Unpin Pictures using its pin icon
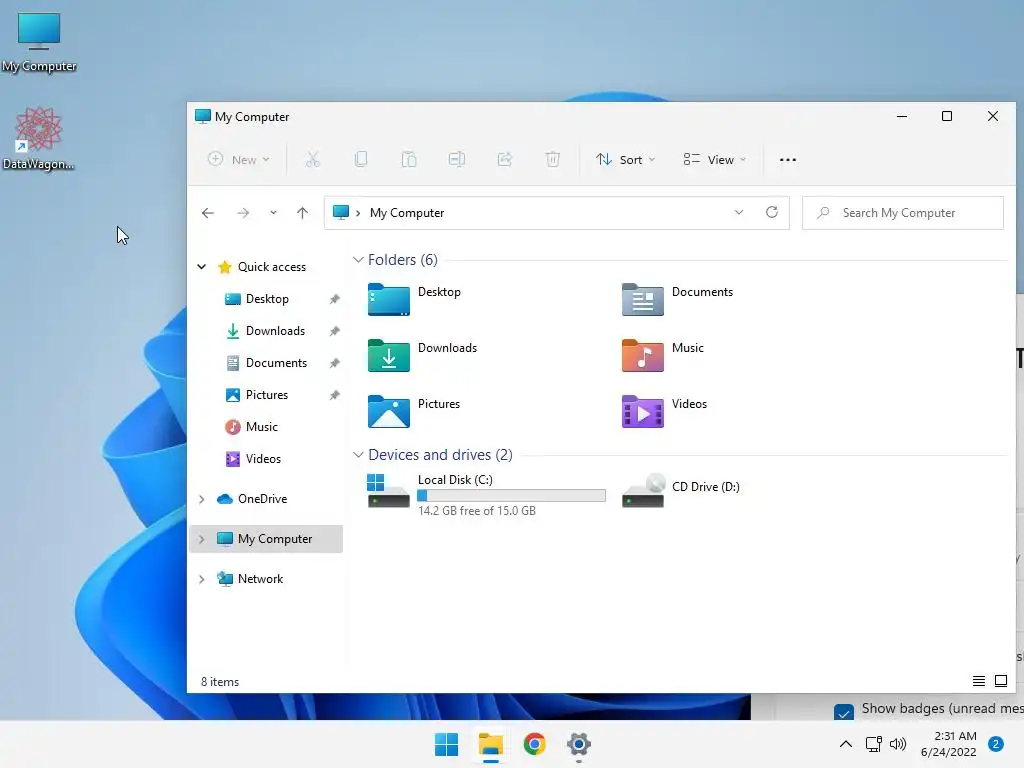The height and width of the screenshot is (768, 1024). click(x=334, y=395)
